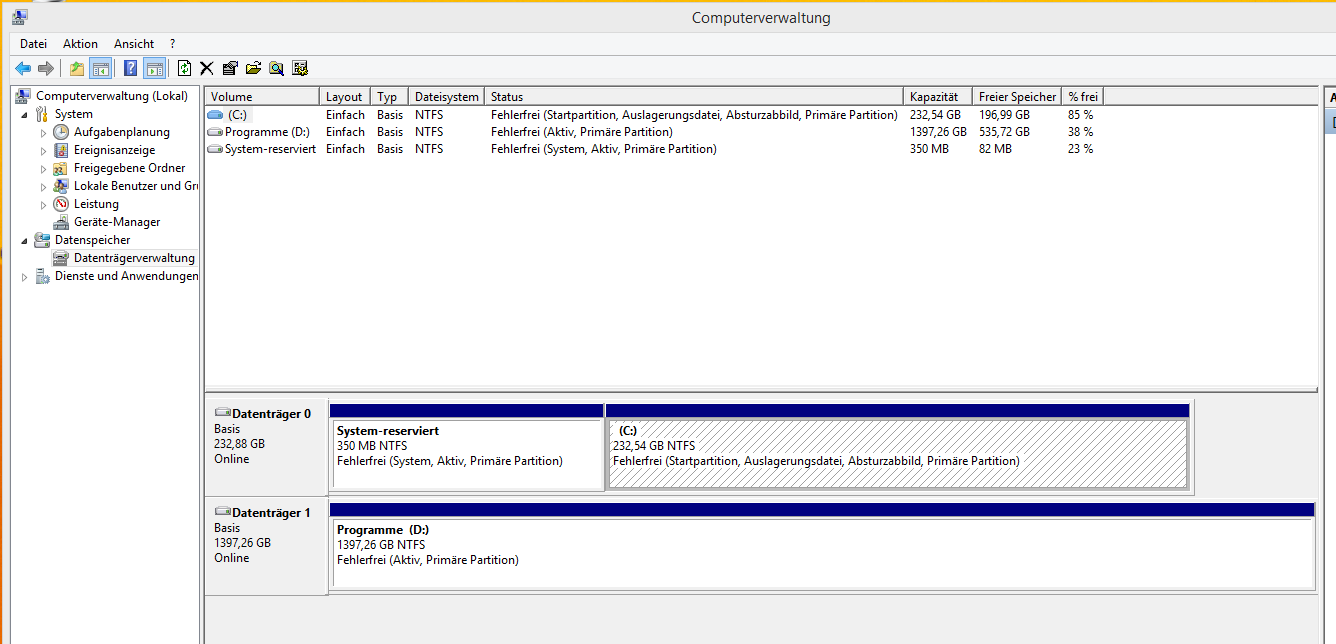Toggle the action pane toolbar button
The width and height of the screenshot is (1336, 644).
[x=154, y=68]
